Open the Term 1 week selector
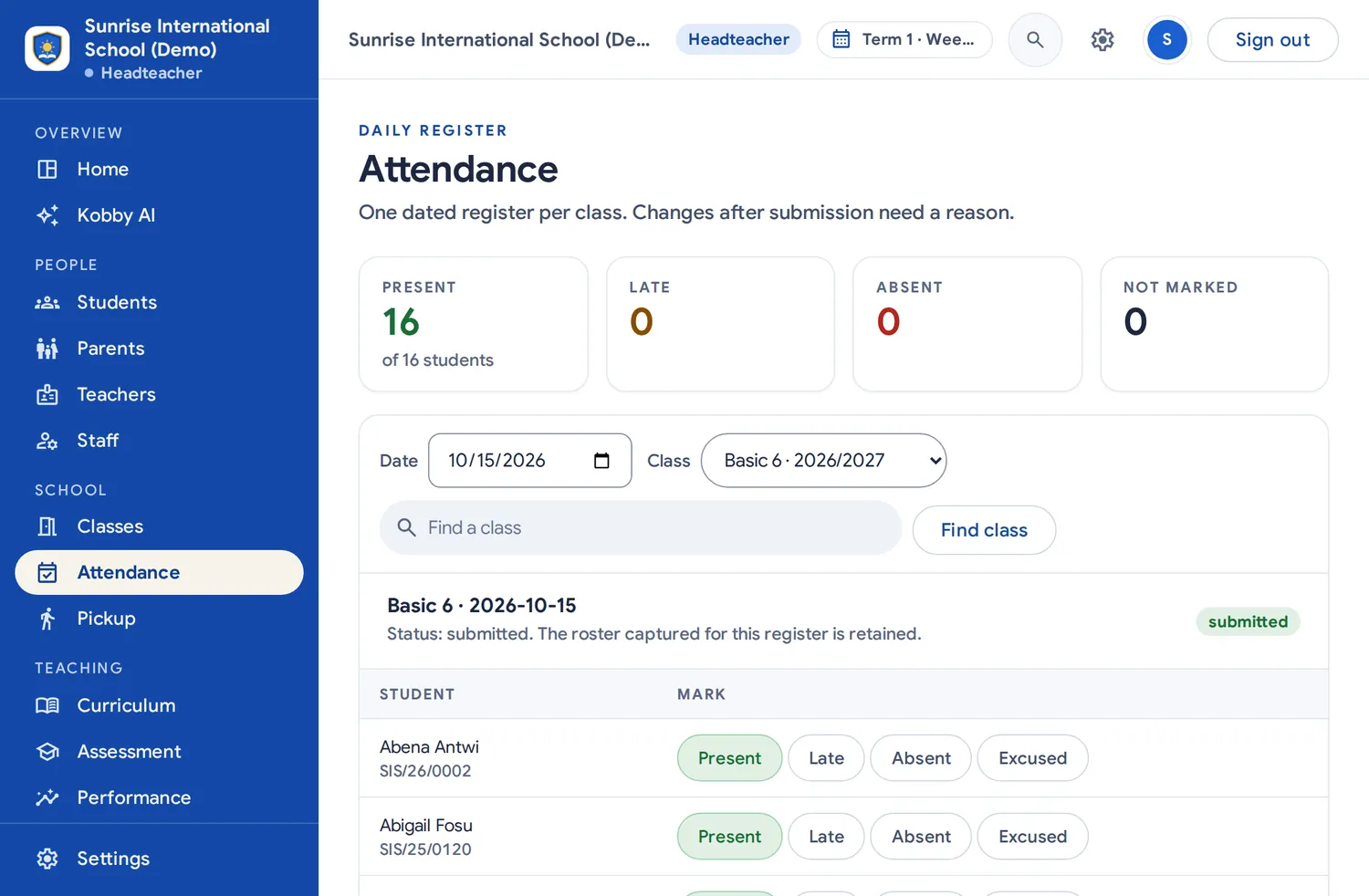This screenshot has height=896, width=1369. (904, 40)
